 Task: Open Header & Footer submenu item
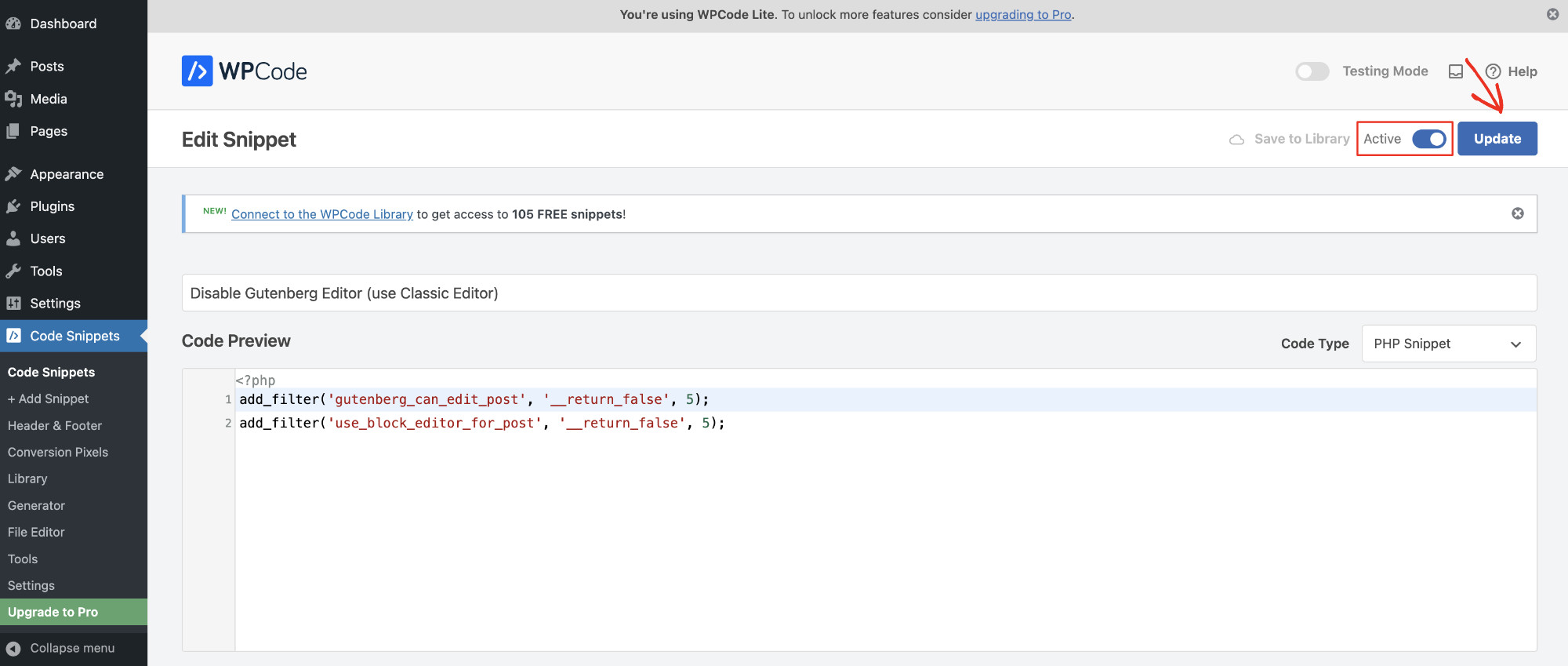tap(55, 425)
